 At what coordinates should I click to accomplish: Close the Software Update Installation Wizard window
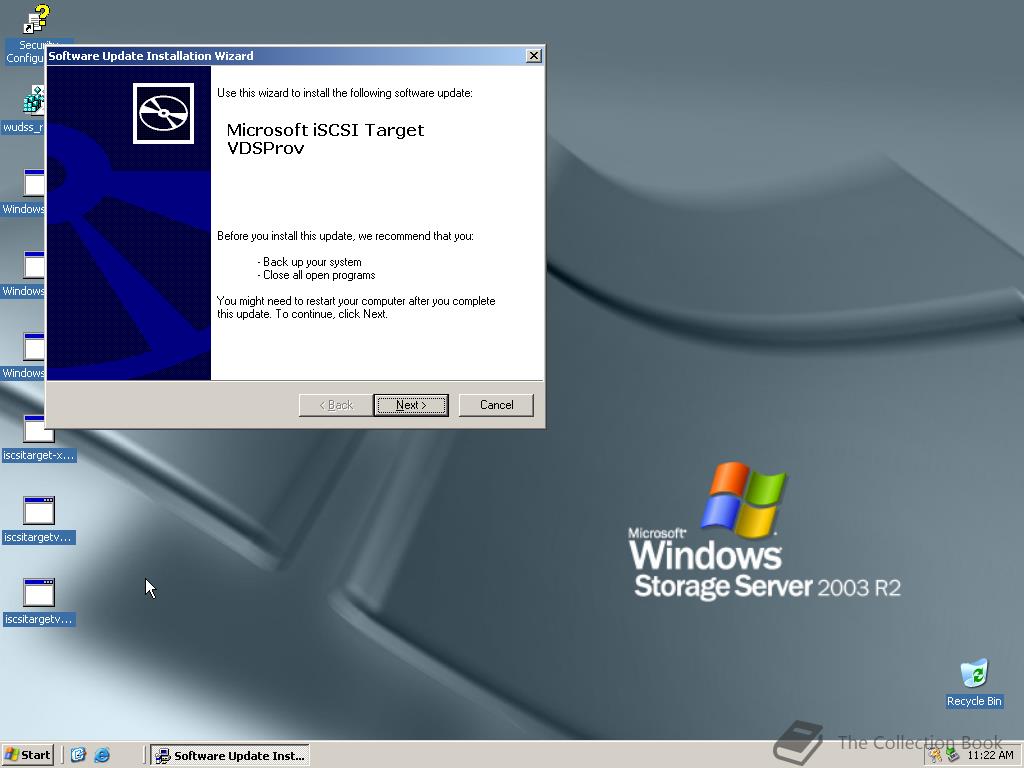point(534,56)
